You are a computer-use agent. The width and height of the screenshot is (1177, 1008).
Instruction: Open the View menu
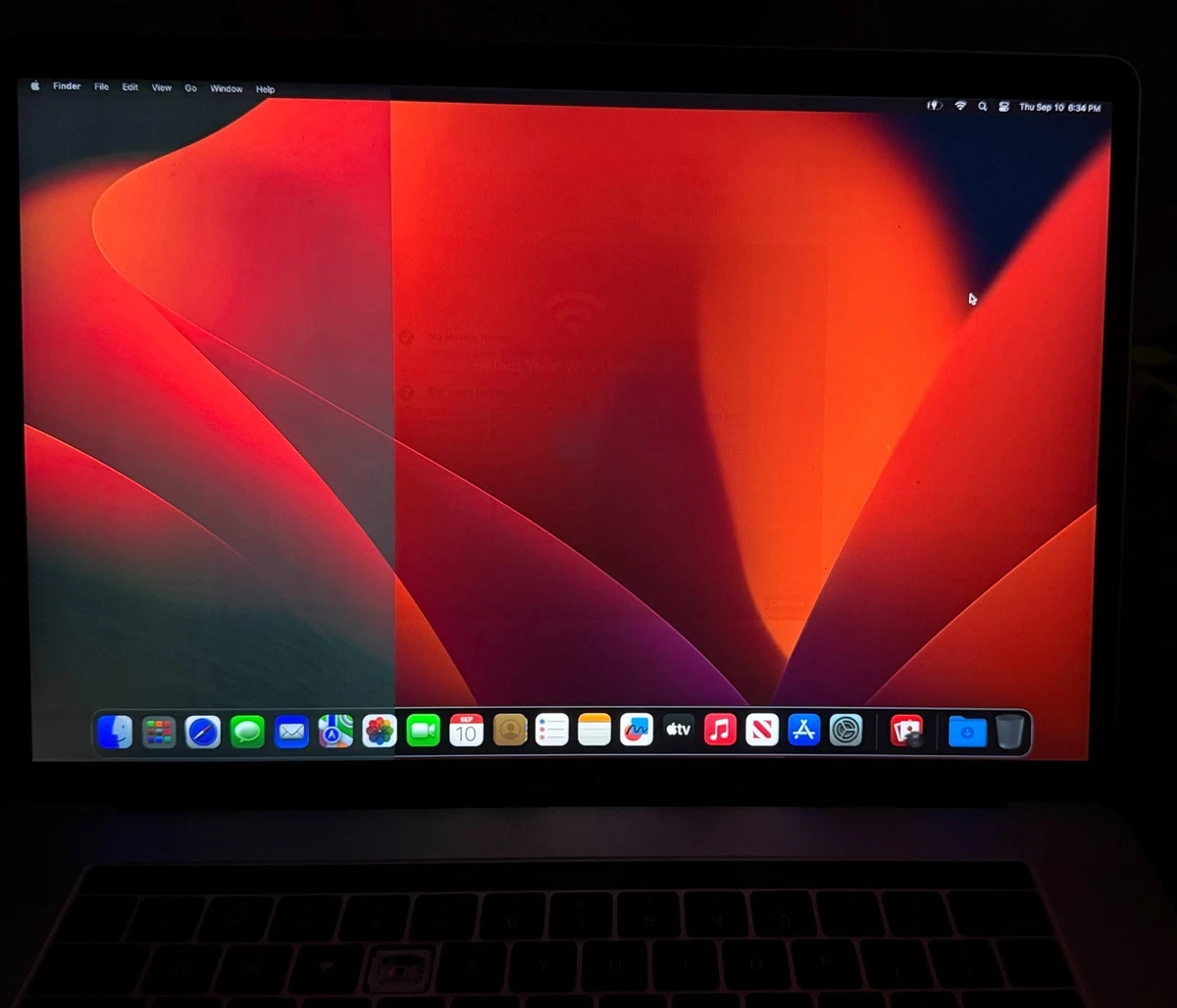point(161,88)
